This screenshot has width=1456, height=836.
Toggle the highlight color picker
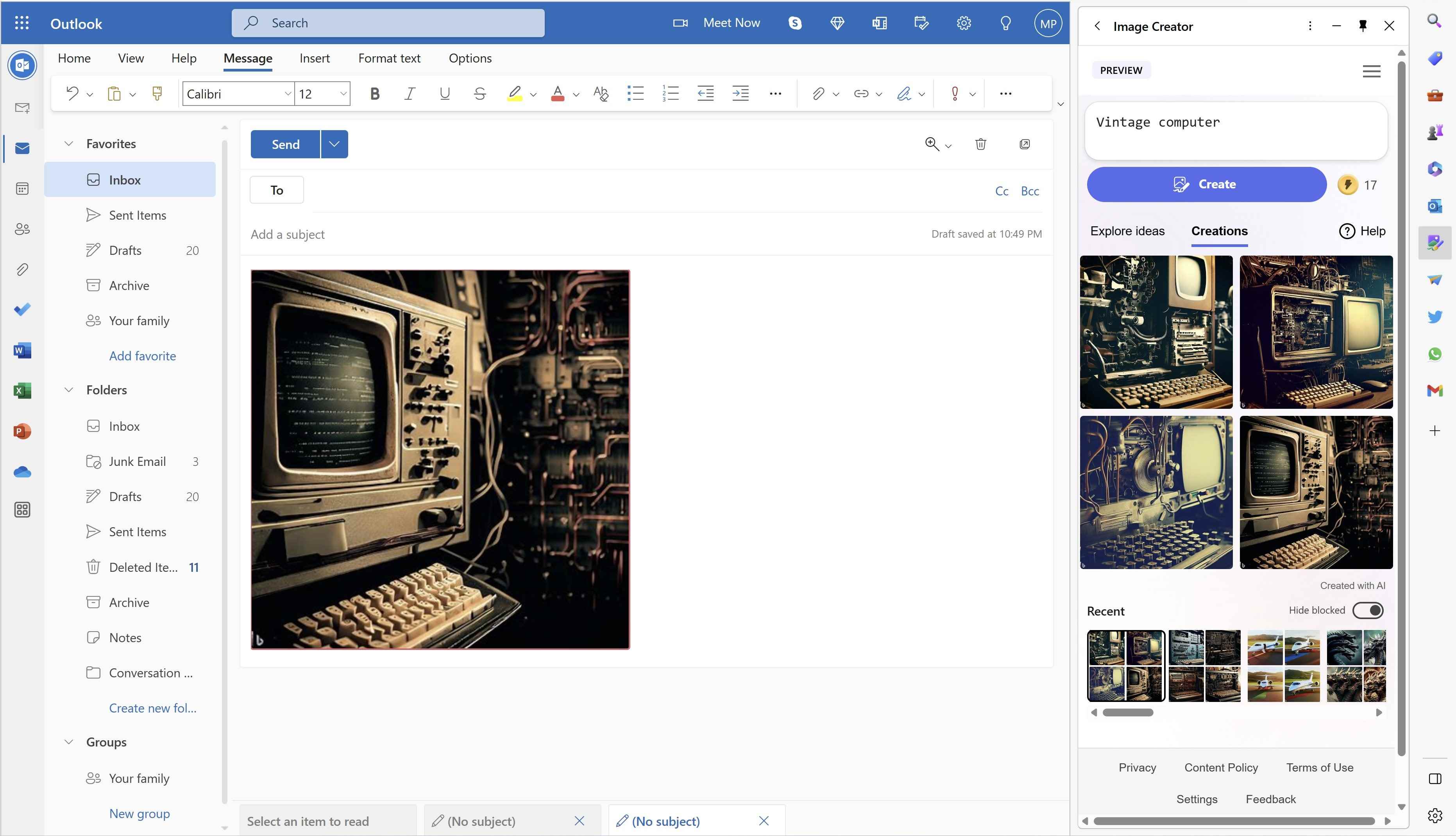point(534,95)
